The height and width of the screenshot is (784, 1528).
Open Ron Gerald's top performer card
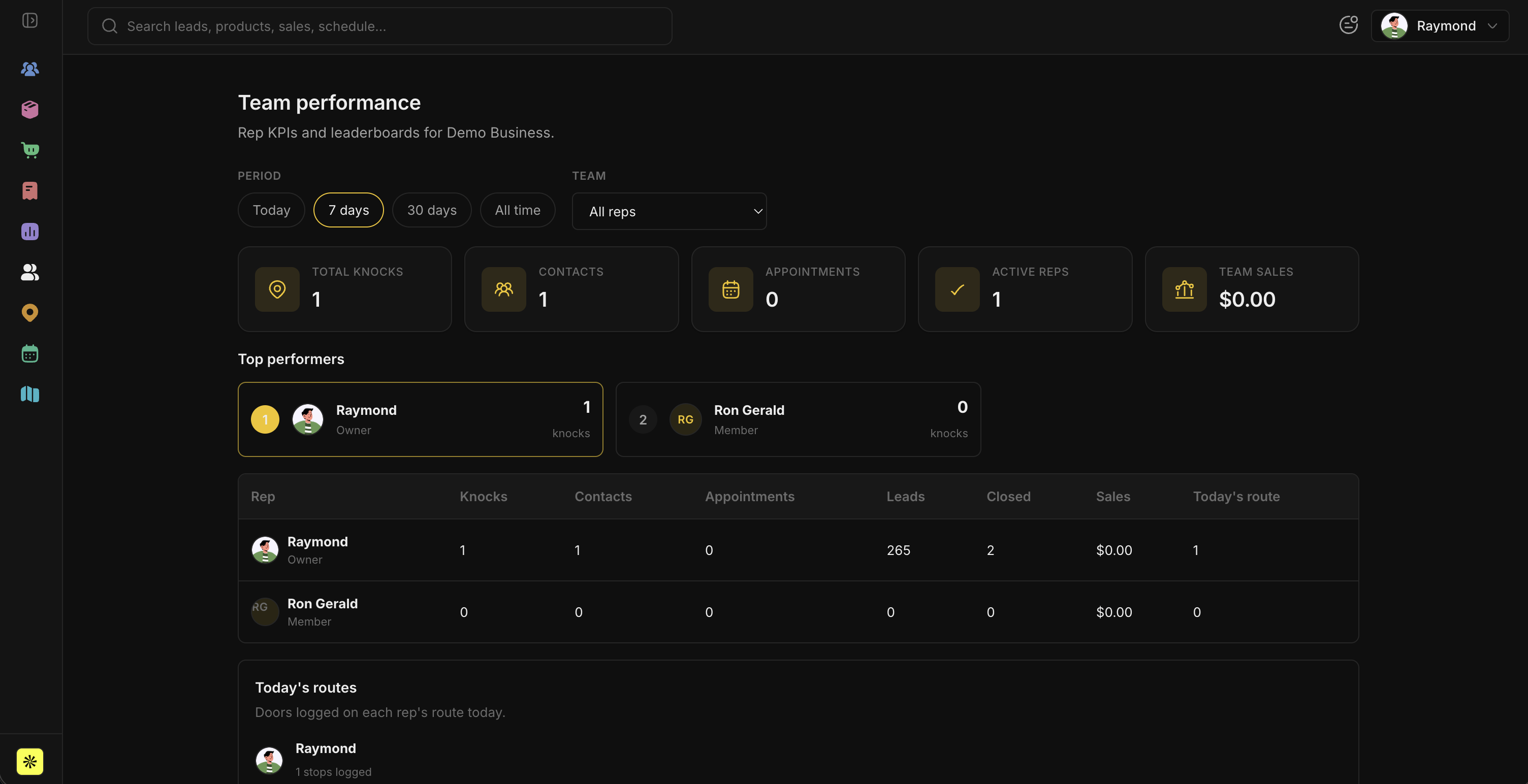(x=799, y=419)
